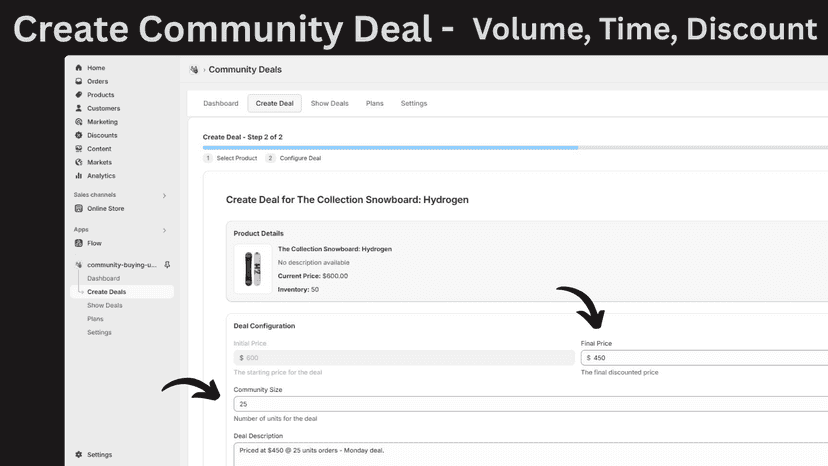828x466 pixels.
Task: Click the Markets globe icon
Action: click(79, 162)
